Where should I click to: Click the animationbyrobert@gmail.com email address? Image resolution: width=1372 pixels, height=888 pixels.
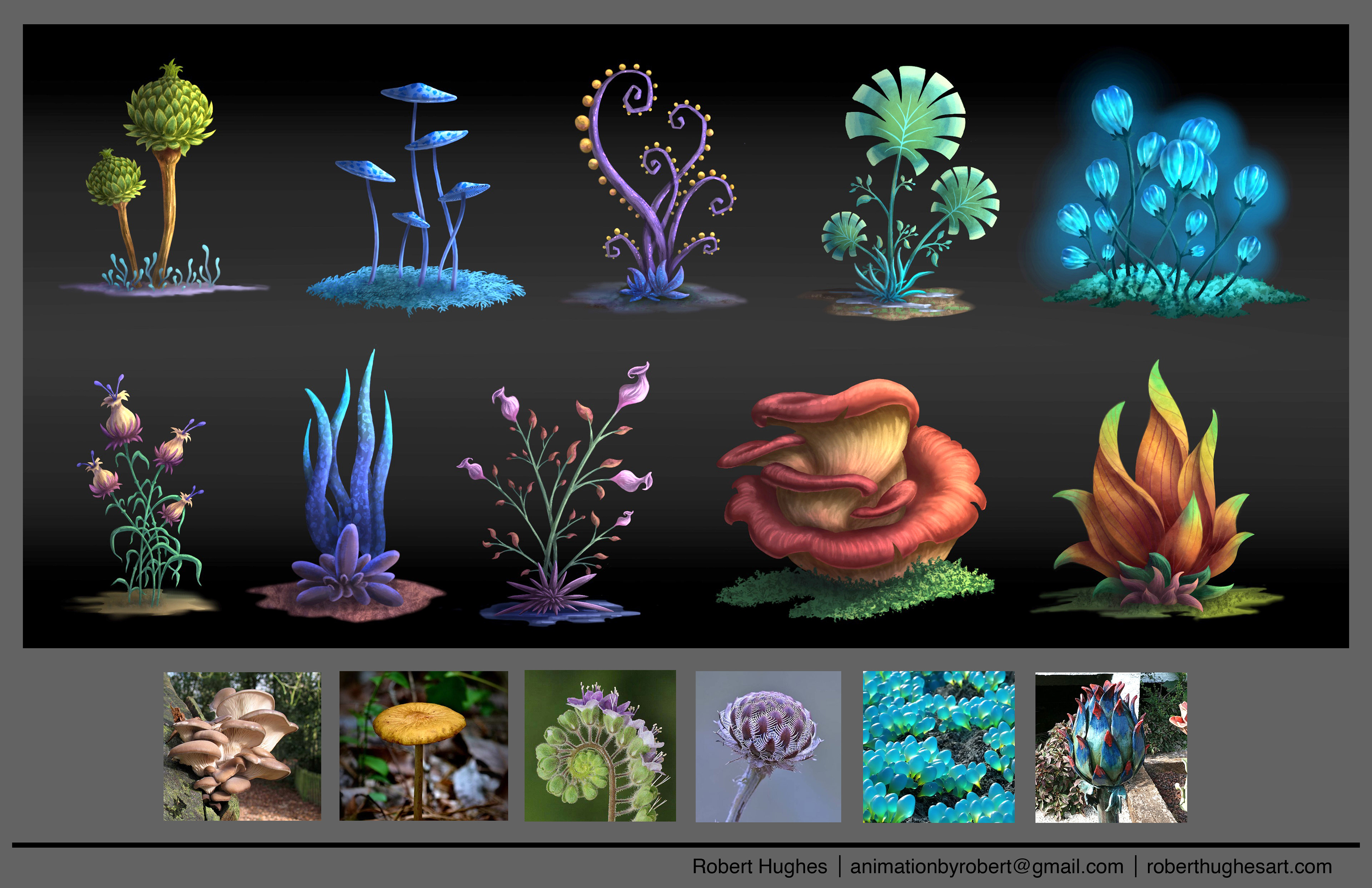986,867
